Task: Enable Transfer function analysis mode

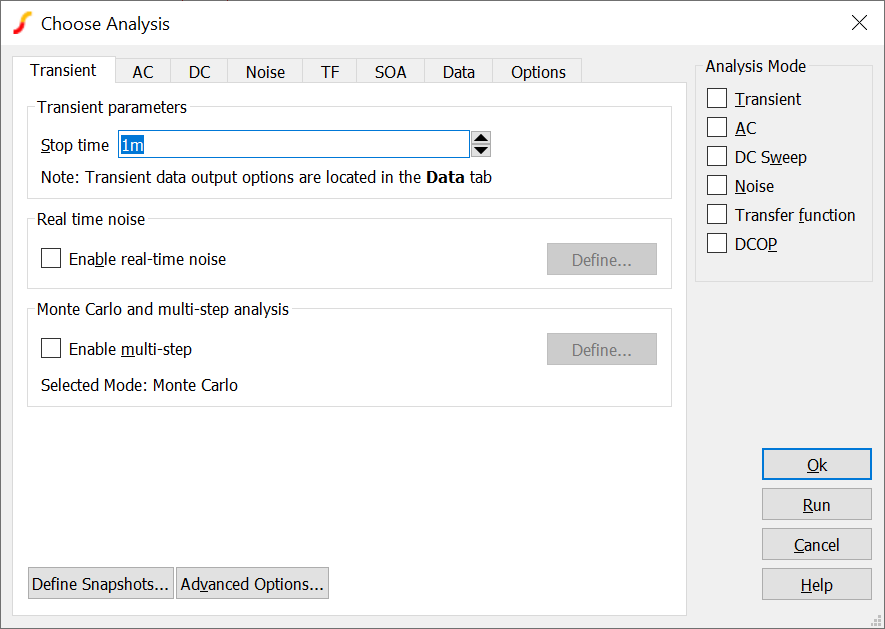Action: point(717,215)
